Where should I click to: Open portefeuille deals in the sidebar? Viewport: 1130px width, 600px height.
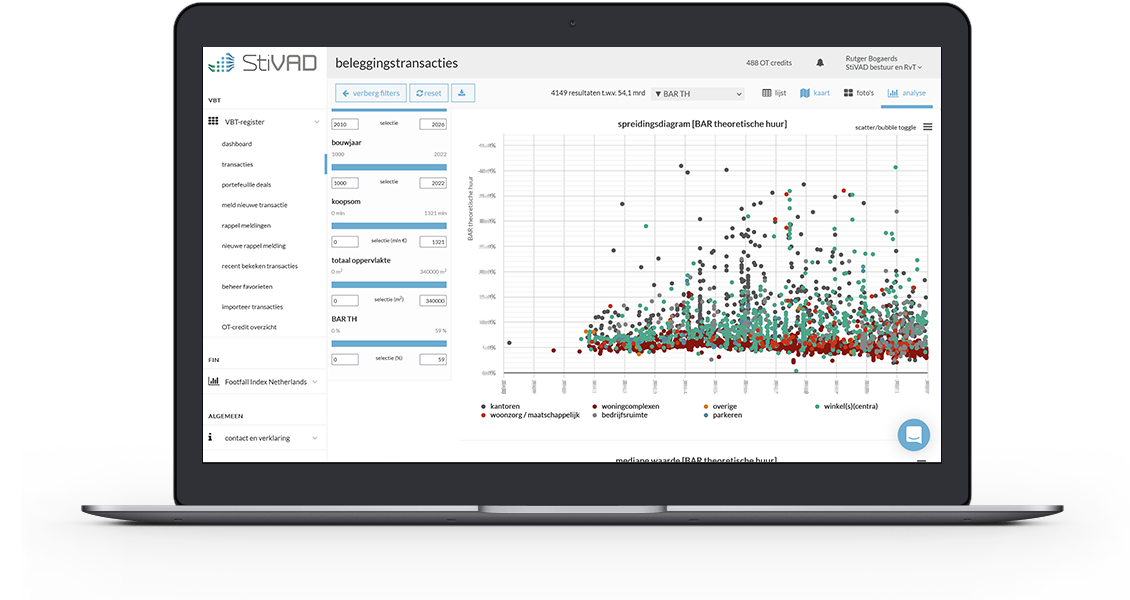246,184
